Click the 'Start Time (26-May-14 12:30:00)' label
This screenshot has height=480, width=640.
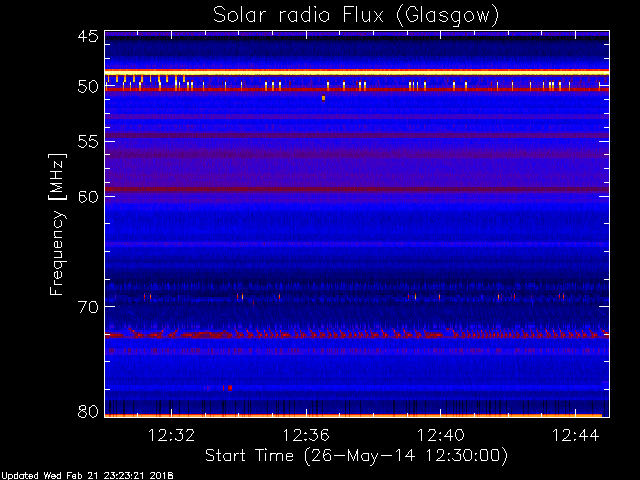pos(356,456)
